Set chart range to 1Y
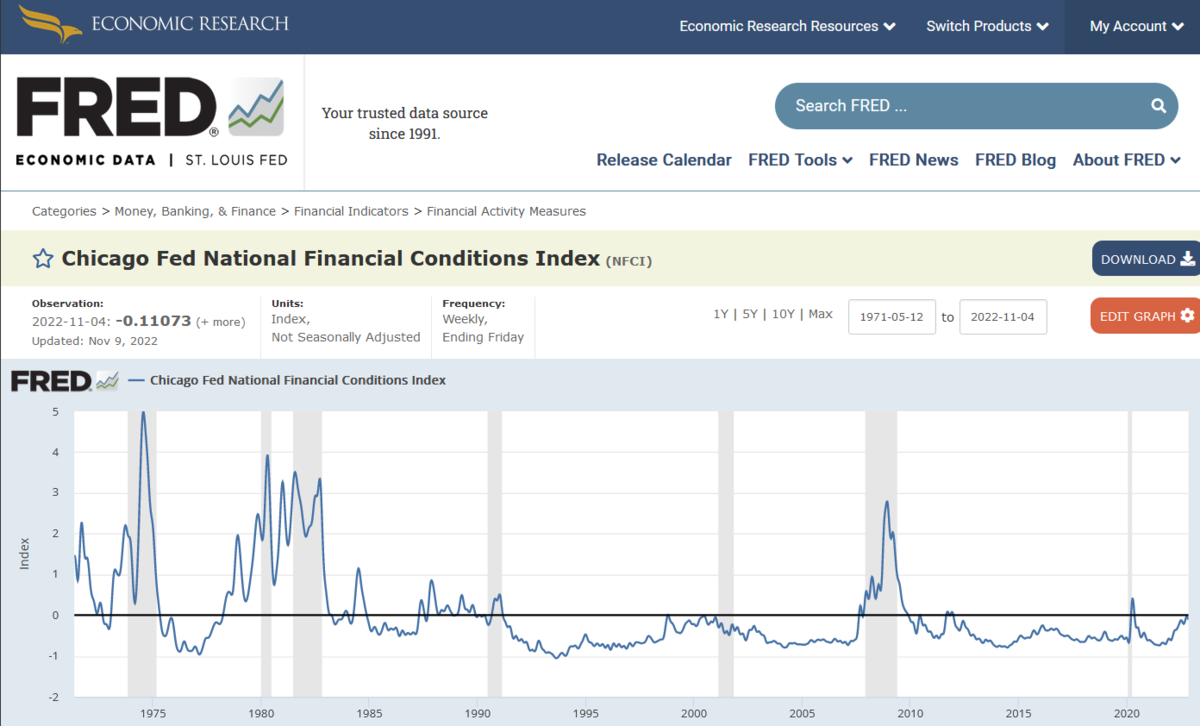 (720, 314)
